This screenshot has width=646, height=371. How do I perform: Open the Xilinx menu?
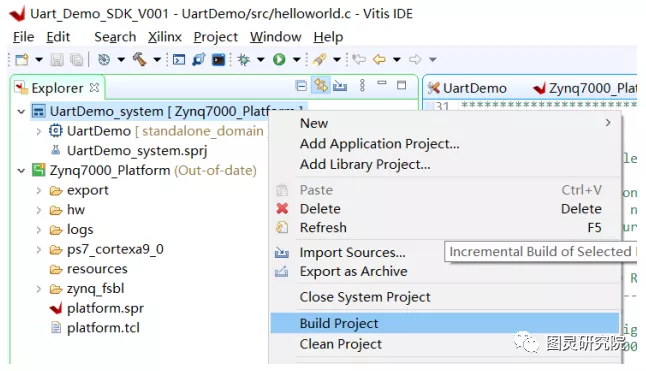(165, 37)
